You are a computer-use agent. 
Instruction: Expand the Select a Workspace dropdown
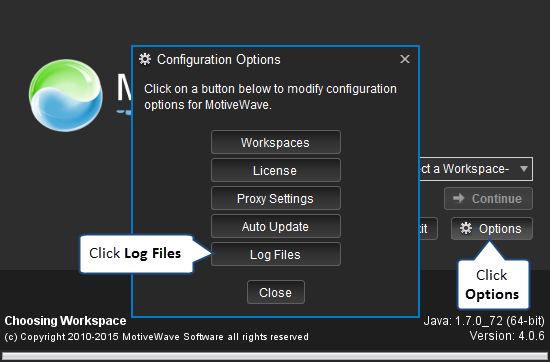tap(476, 169)
